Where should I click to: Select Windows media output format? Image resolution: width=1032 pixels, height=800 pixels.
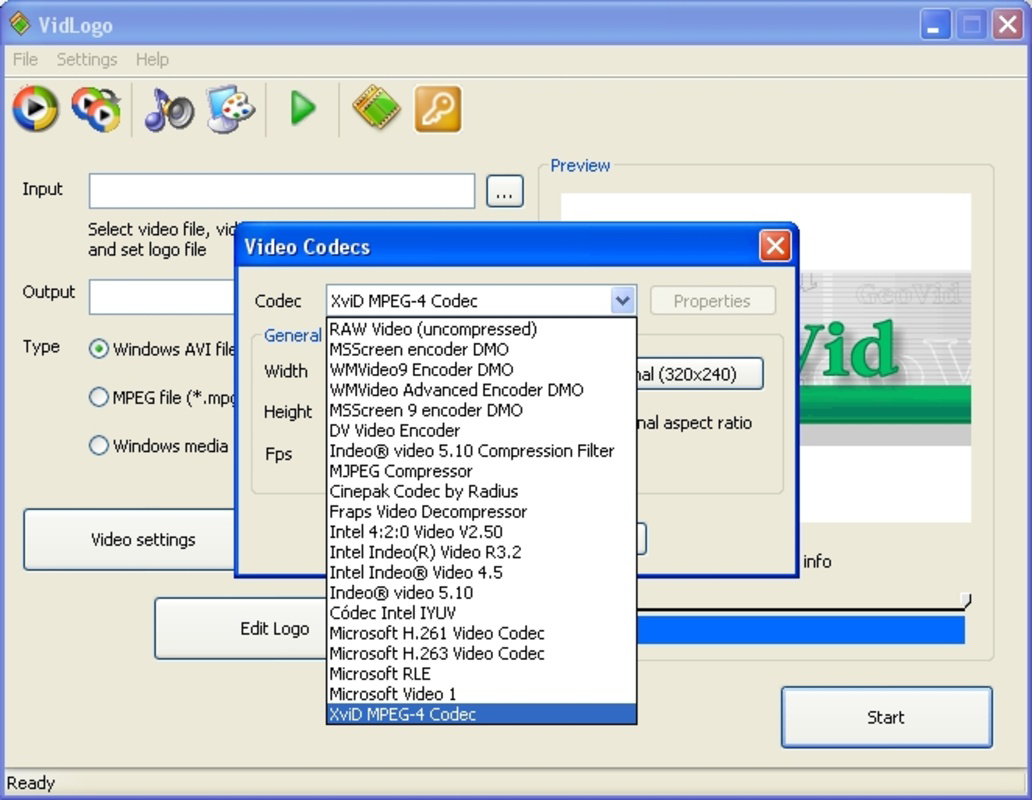pos(99,446)
